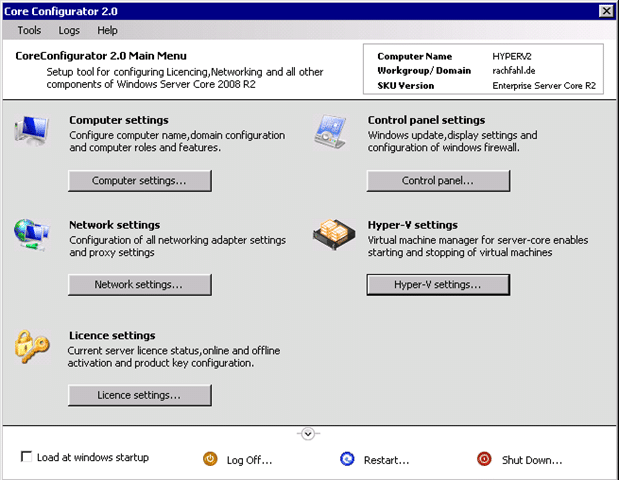Click the SKU Version label

click(405, 86)
